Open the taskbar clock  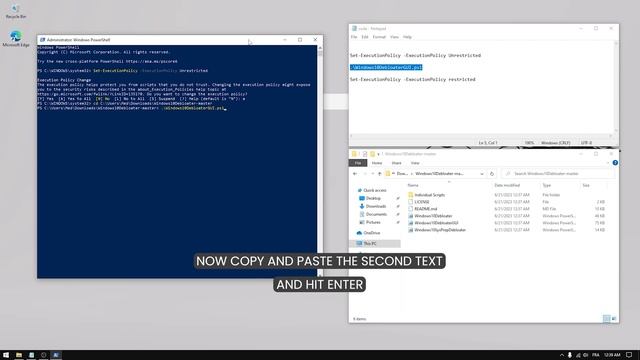point(612,355)
